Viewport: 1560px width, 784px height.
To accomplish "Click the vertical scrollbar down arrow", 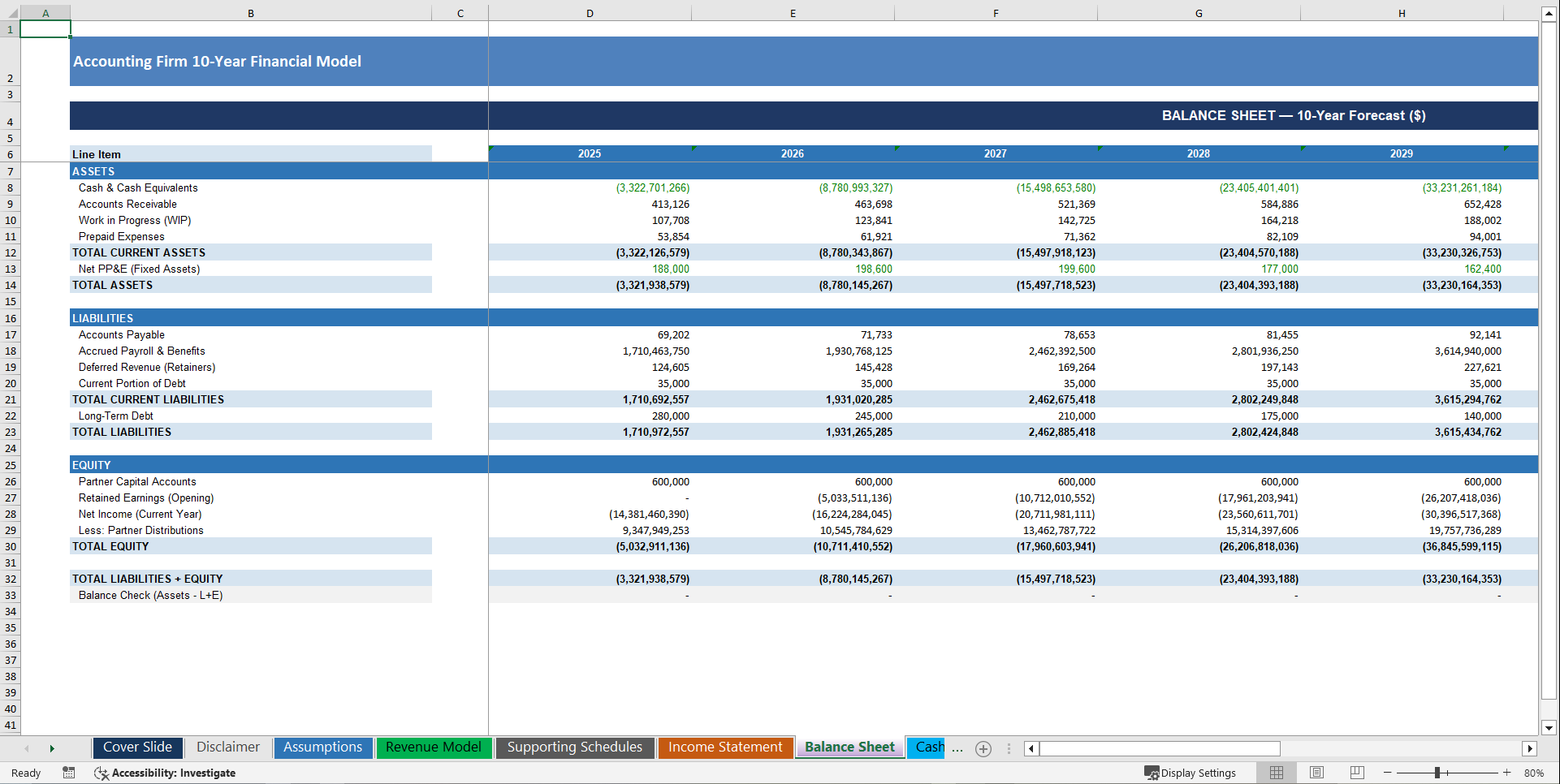I will point(1548,727).
